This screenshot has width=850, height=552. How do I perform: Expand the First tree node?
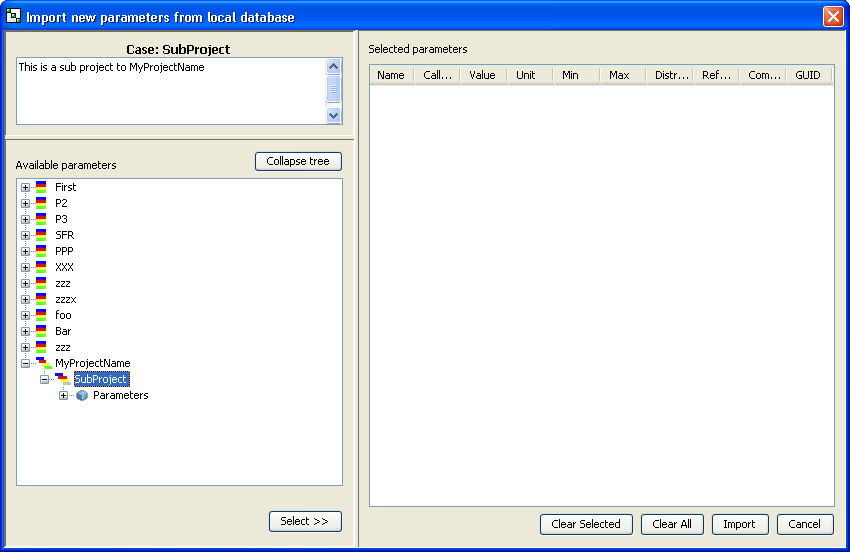(x=25, y=188)
